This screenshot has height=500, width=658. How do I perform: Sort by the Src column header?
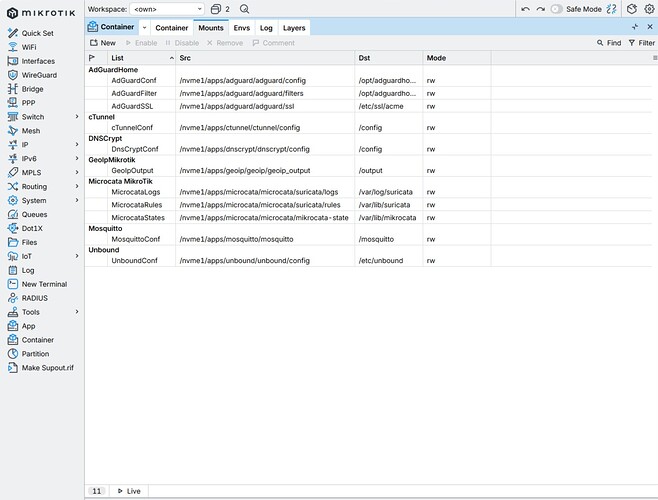click(x=265, y=58)
